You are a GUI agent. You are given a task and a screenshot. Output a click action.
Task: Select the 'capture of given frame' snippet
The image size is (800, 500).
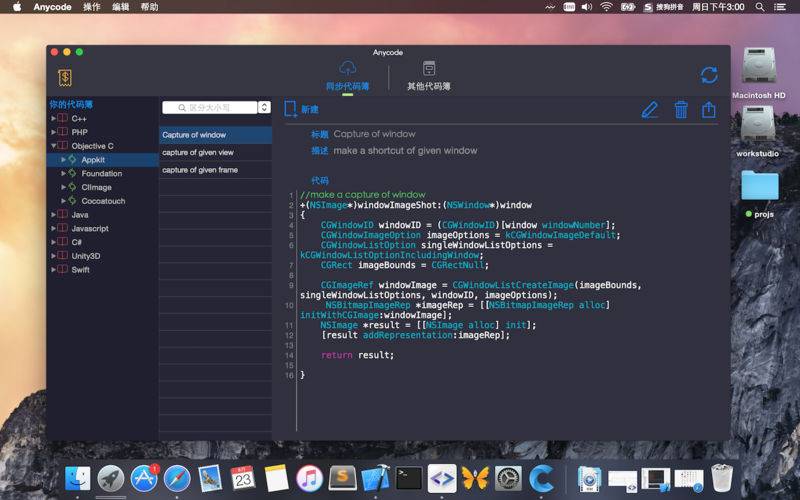coord(215,170)
